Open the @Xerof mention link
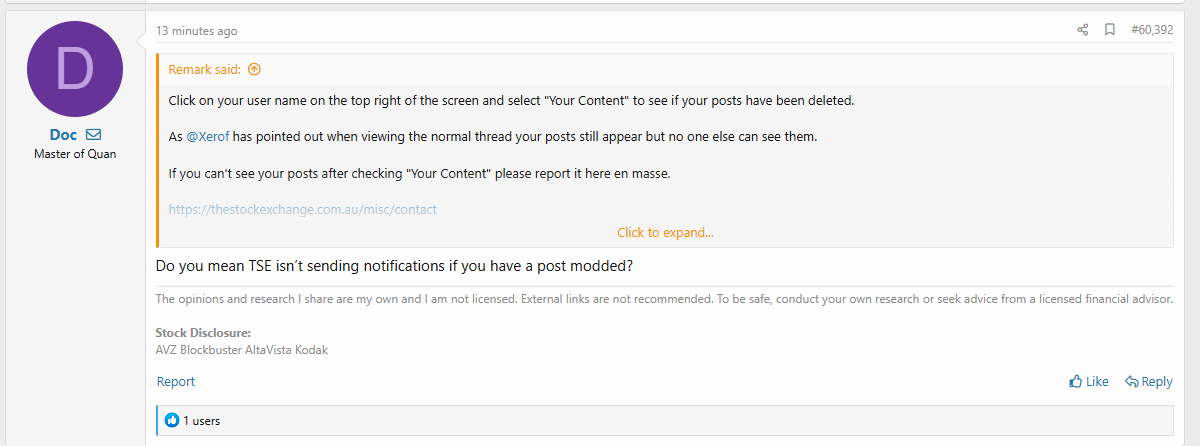1200x446 pixels. point(208,137)
